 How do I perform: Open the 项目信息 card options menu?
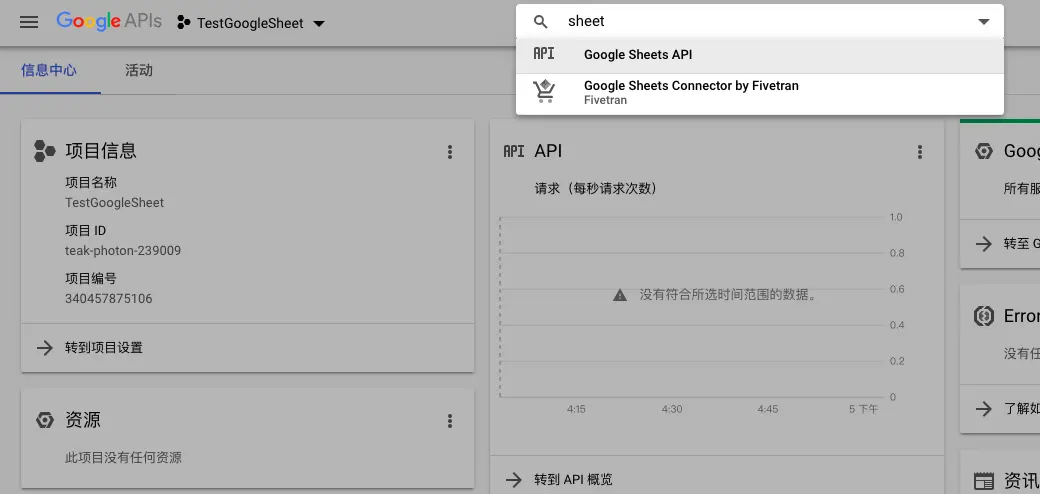click(x=450, y=152)
